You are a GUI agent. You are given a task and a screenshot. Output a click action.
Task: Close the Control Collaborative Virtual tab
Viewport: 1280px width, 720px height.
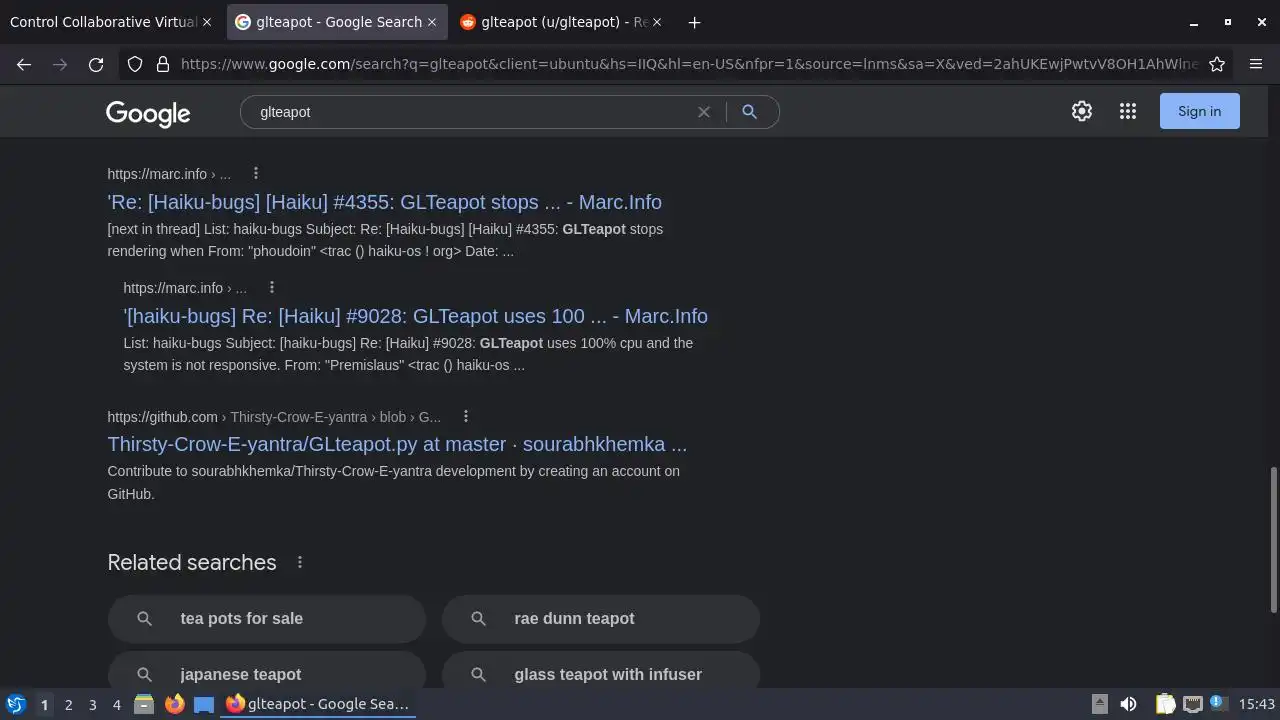(x=207, y=22)
